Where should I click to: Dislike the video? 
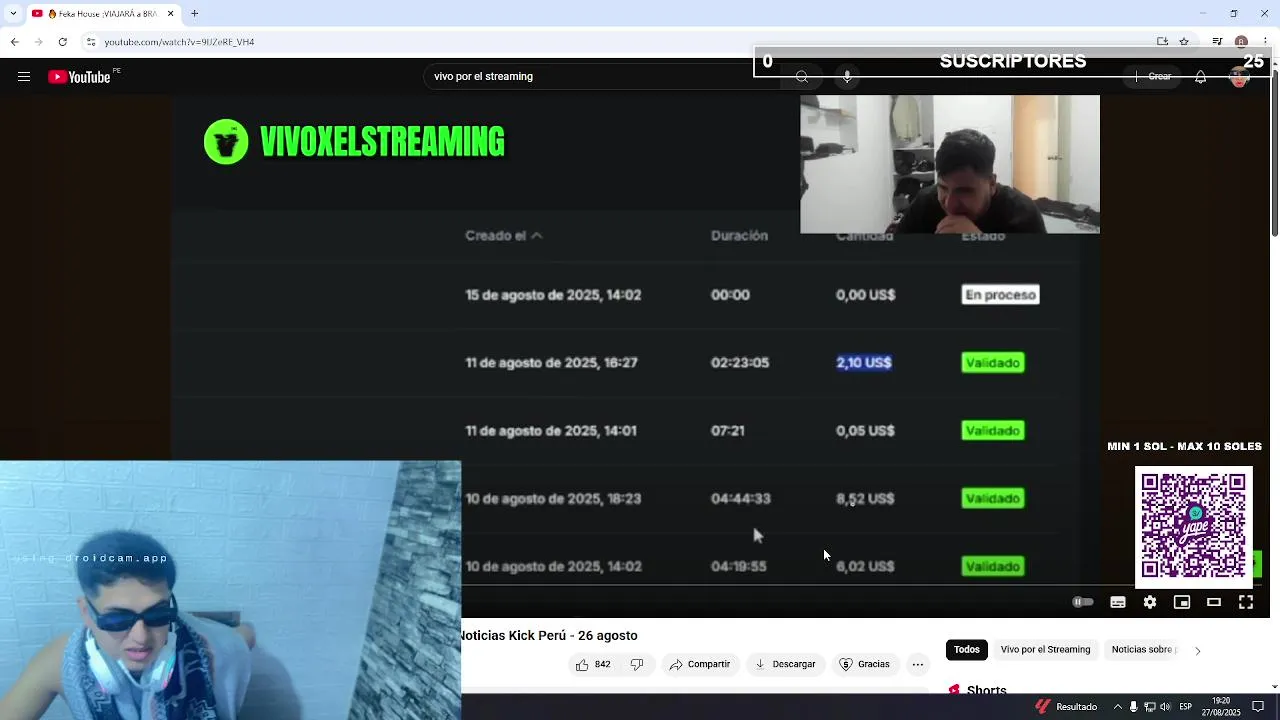click(637, 664)
